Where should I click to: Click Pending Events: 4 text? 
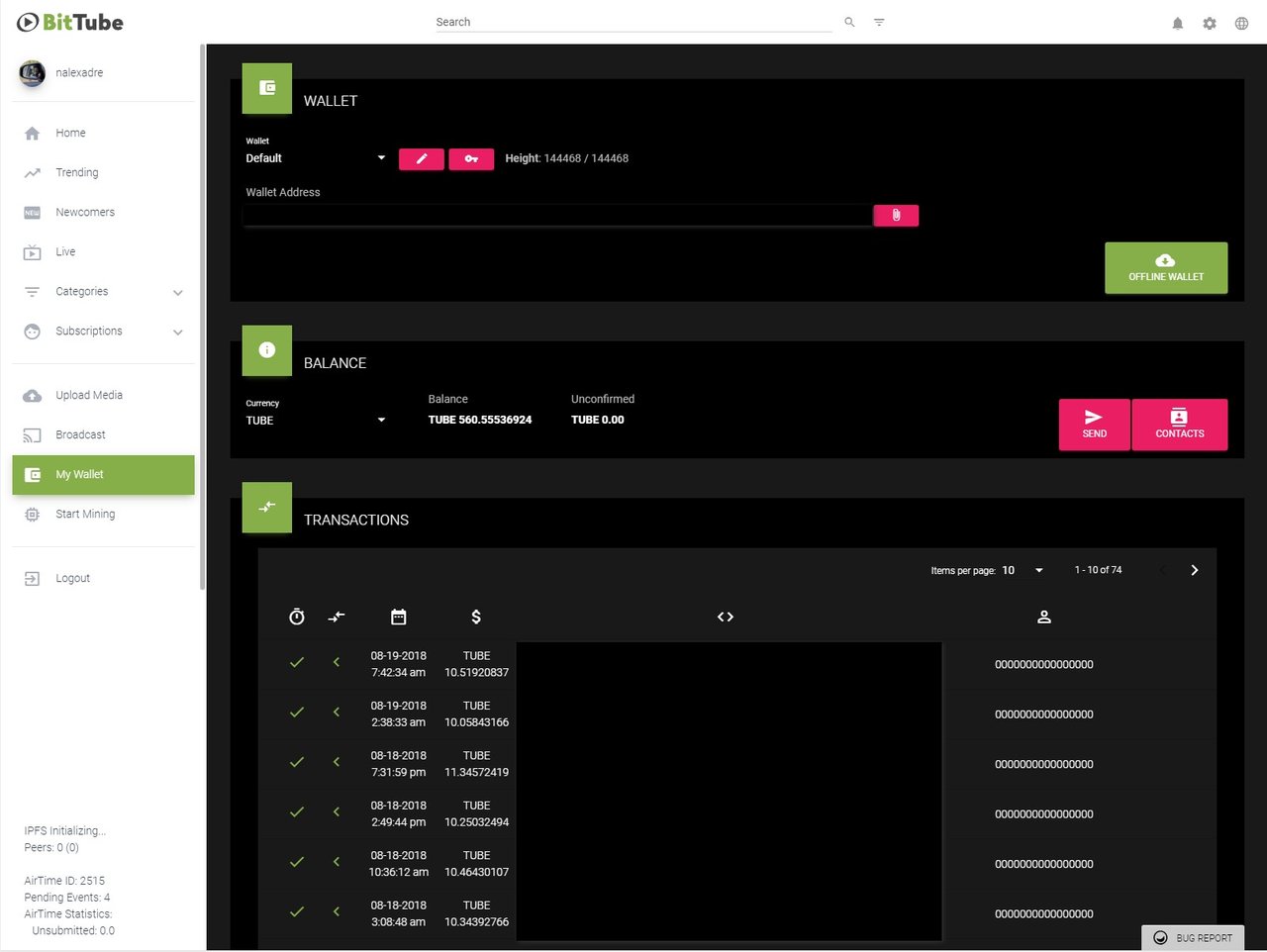coord(67,898)
